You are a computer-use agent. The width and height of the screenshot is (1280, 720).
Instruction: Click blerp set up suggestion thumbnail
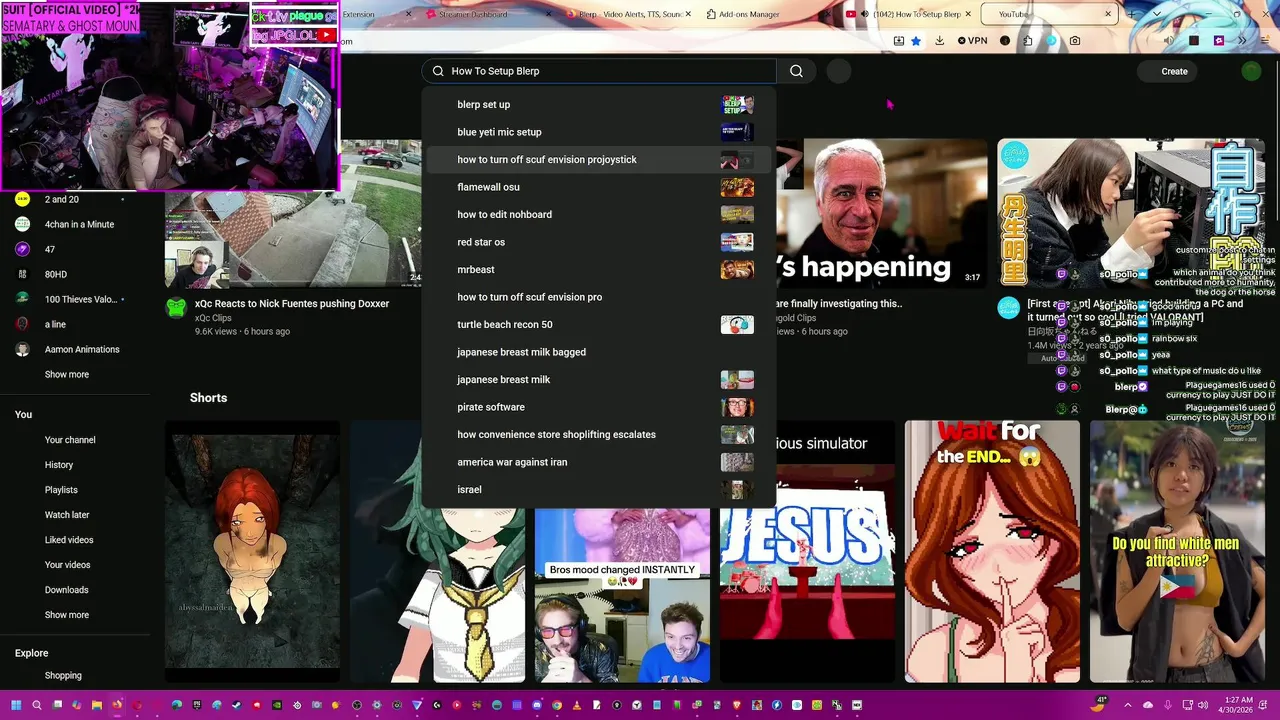pyautogui.click(x=737, y=104)
